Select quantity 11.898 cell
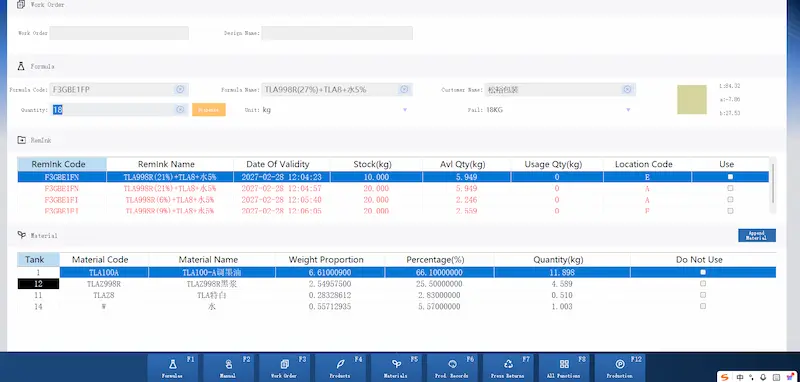This screenshot has width=800, height=382. pos(562,272)
